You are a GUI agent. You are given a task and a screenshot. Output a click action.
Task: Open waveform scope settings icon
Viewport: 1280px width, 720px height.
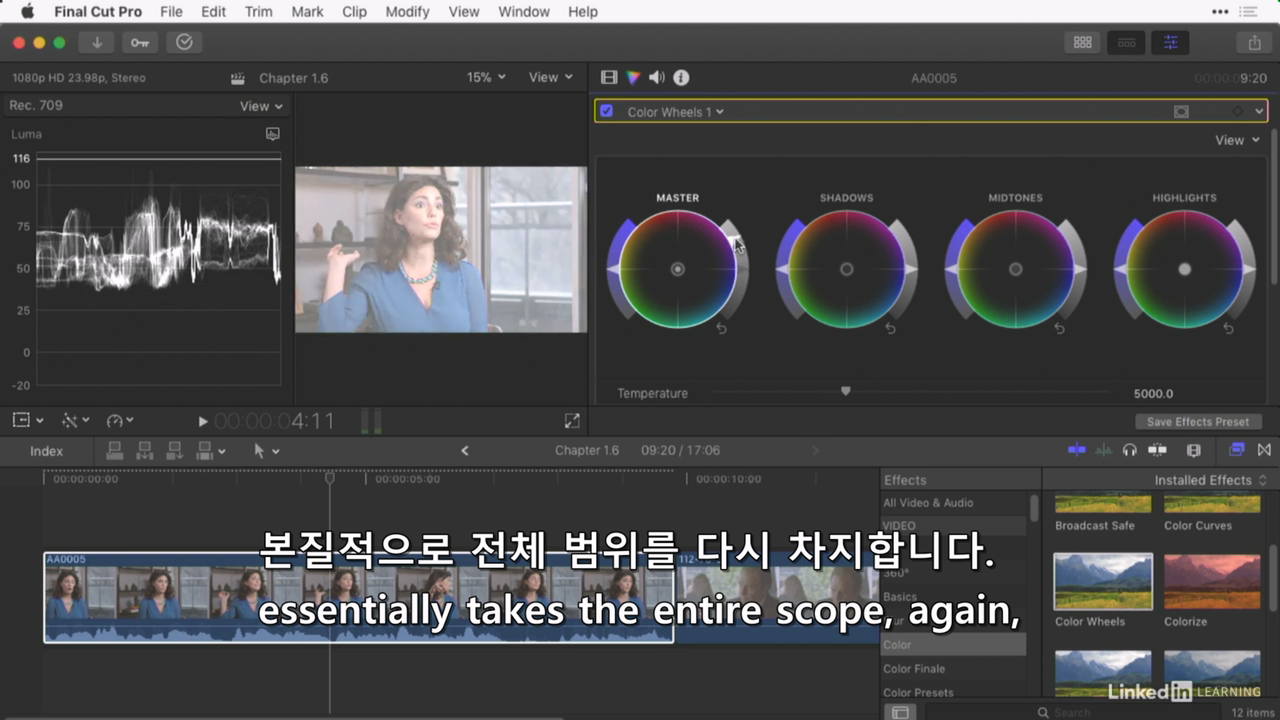[272, 134]
